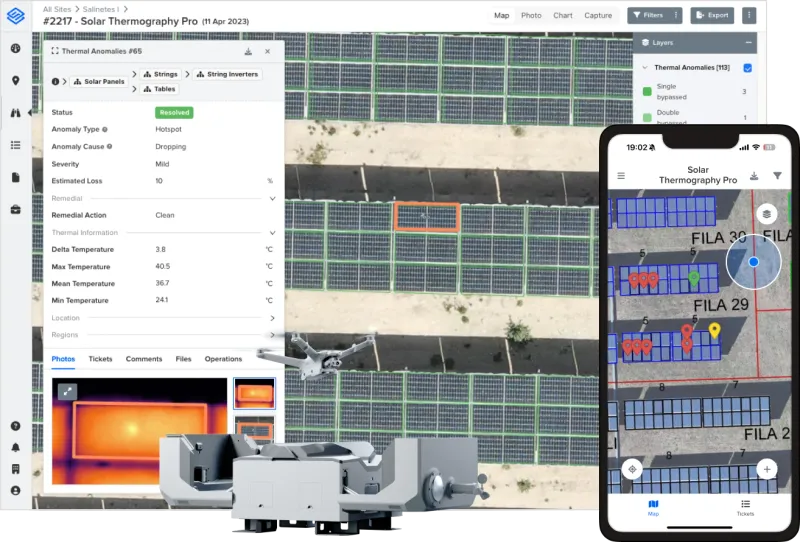
Task: Close the Thermal Anomalies #65 panel
Action: tap(268, 52)
